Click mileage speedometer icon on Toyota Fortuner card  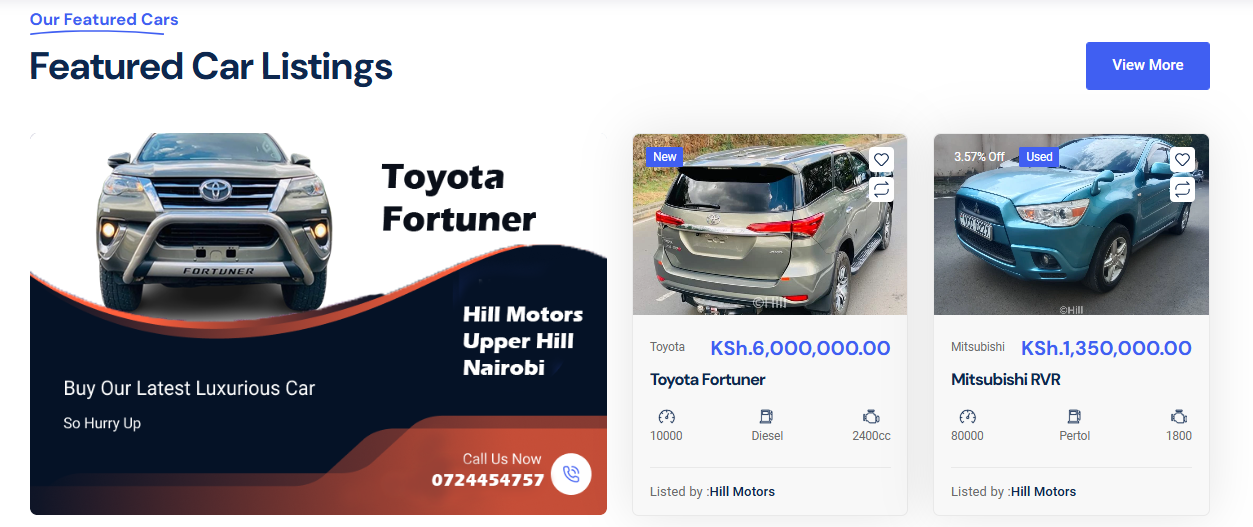(667, 416)
